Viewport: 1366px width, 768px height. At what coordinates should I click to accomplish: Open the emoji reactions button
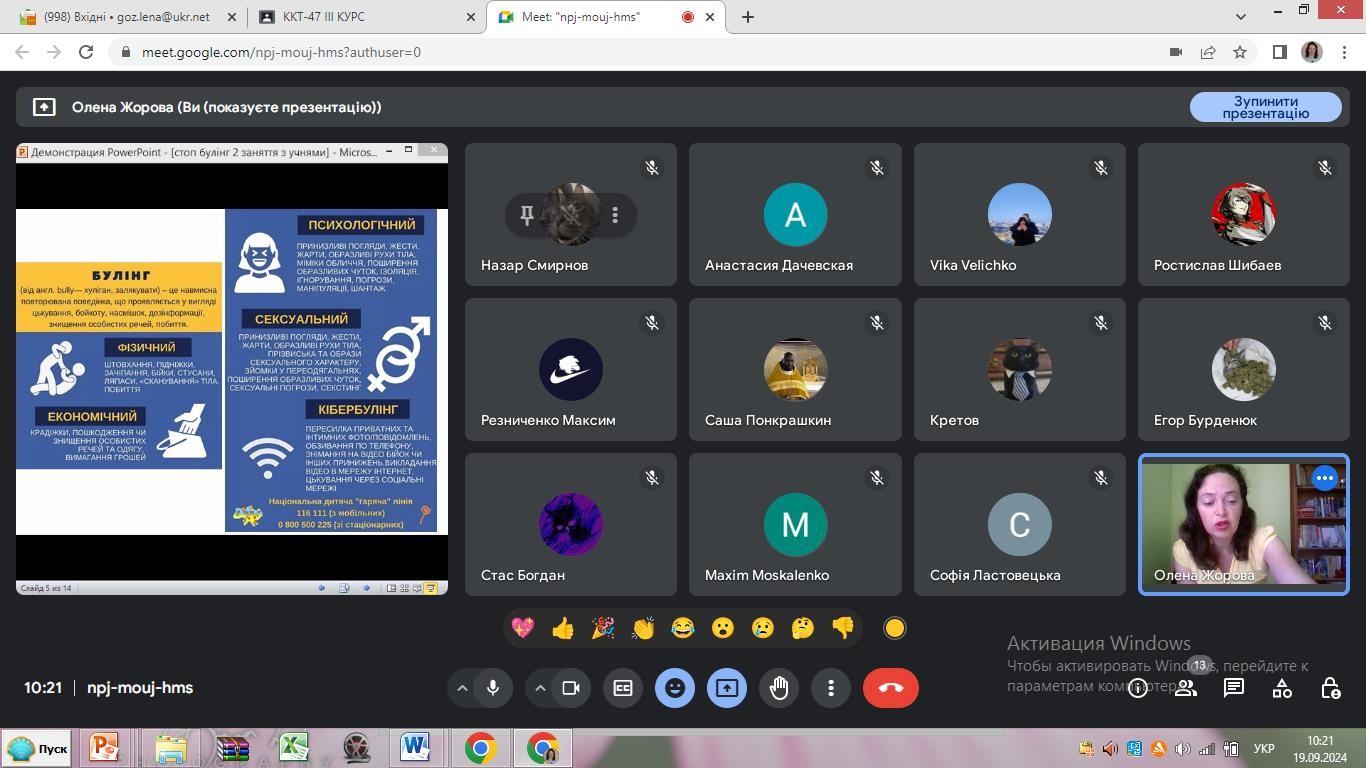pyautogui.click(x=675, y=688)
